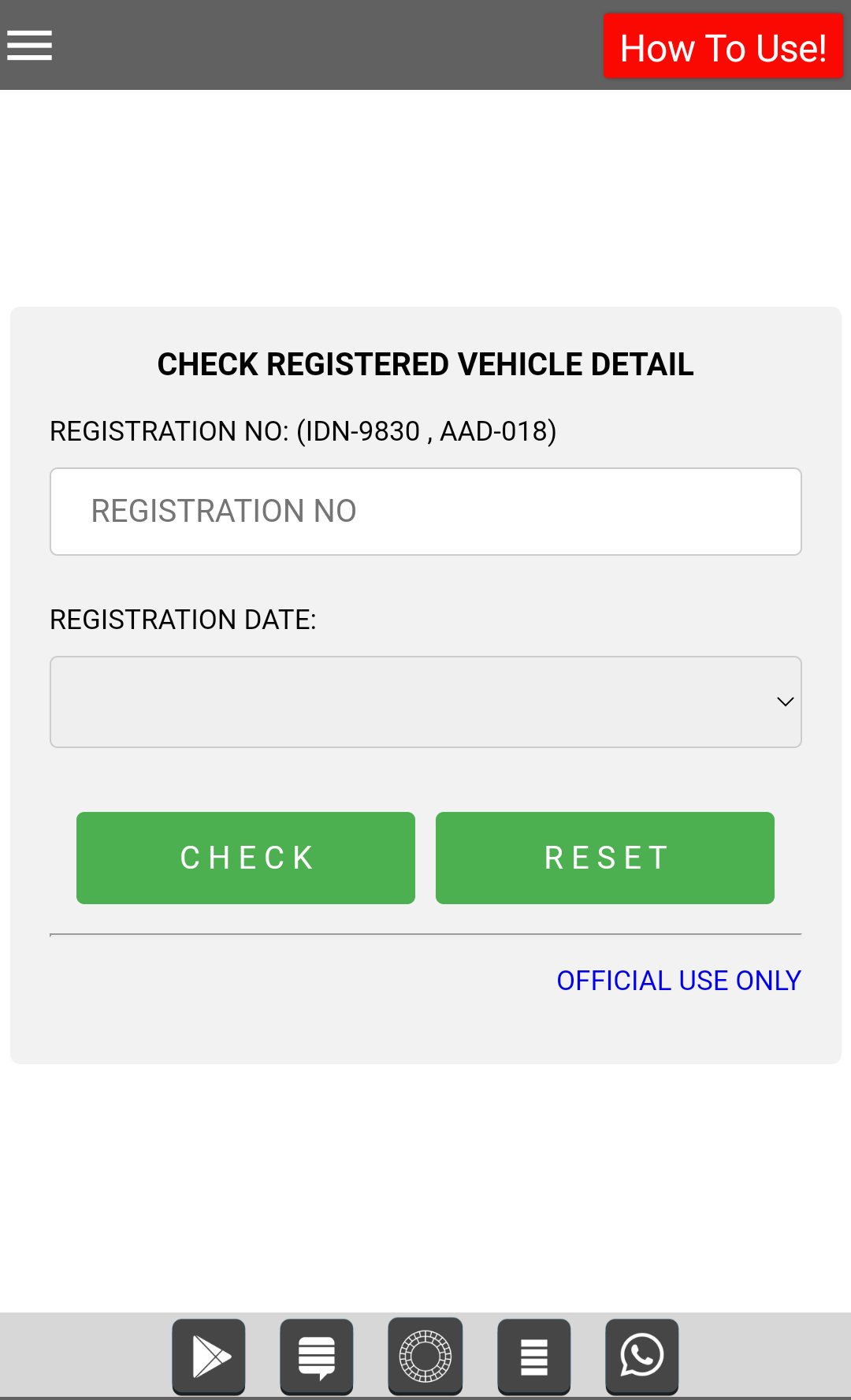Open the hamburger menu

(x=30, y=45)
